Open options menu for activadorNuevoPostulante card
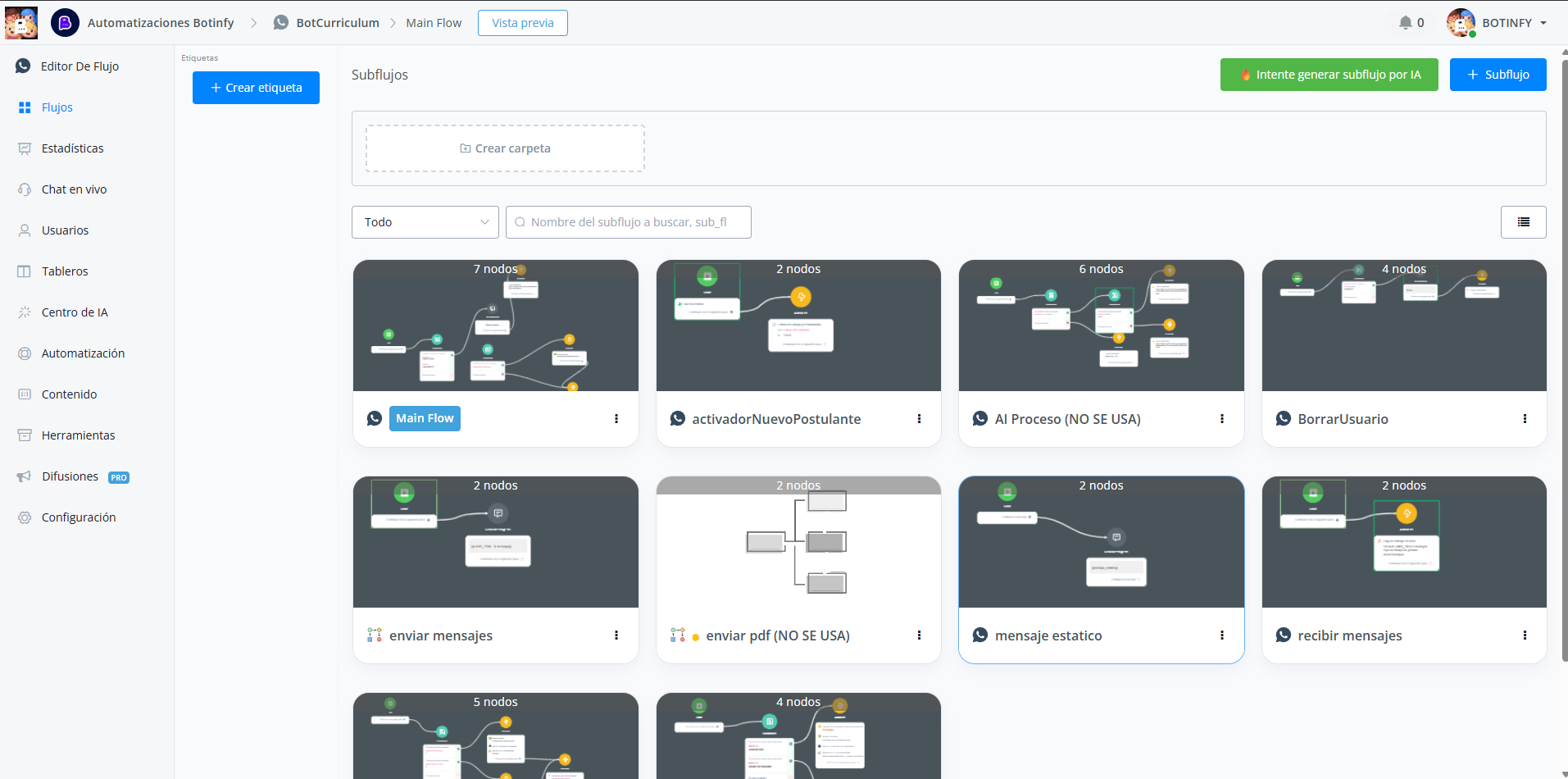 919,419
